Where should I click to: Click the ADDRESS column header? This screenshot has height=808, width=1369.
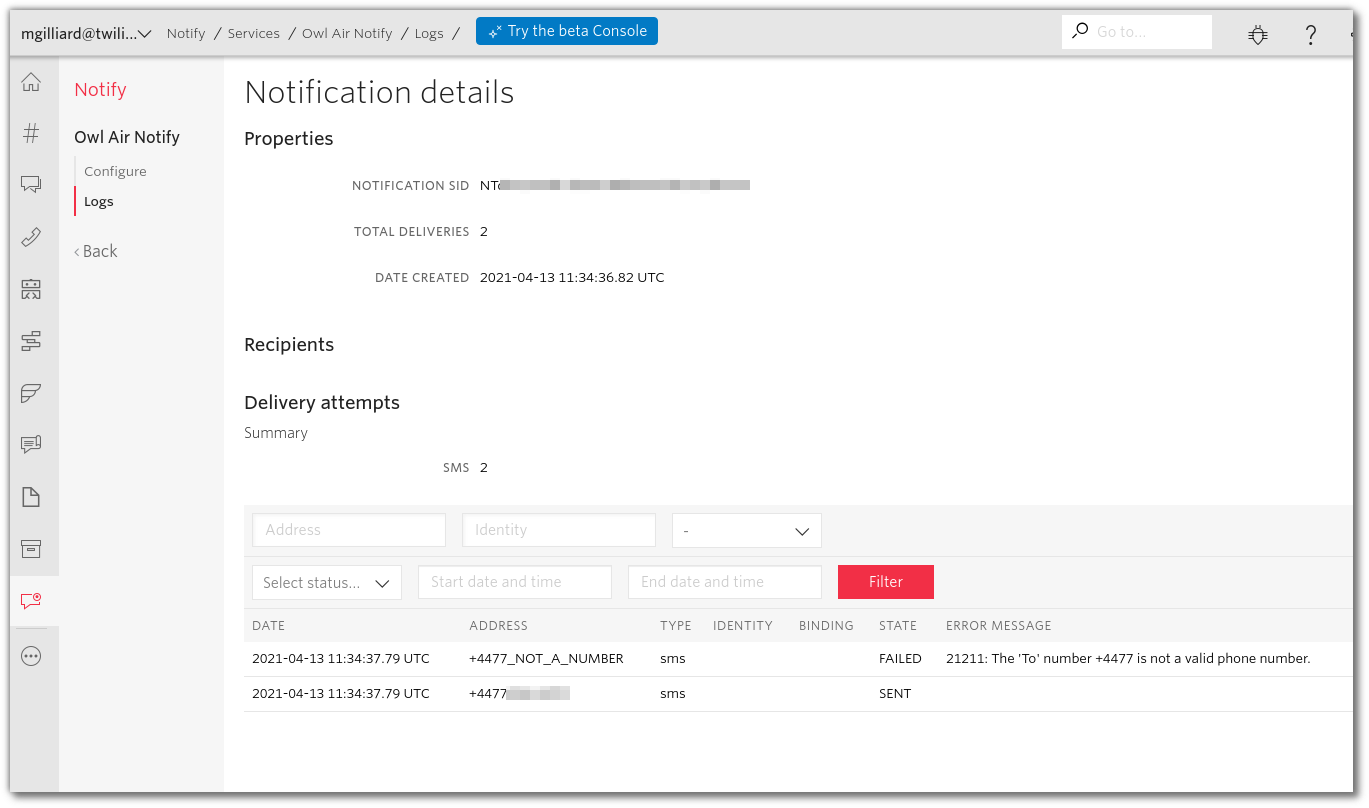coord(498,625)
